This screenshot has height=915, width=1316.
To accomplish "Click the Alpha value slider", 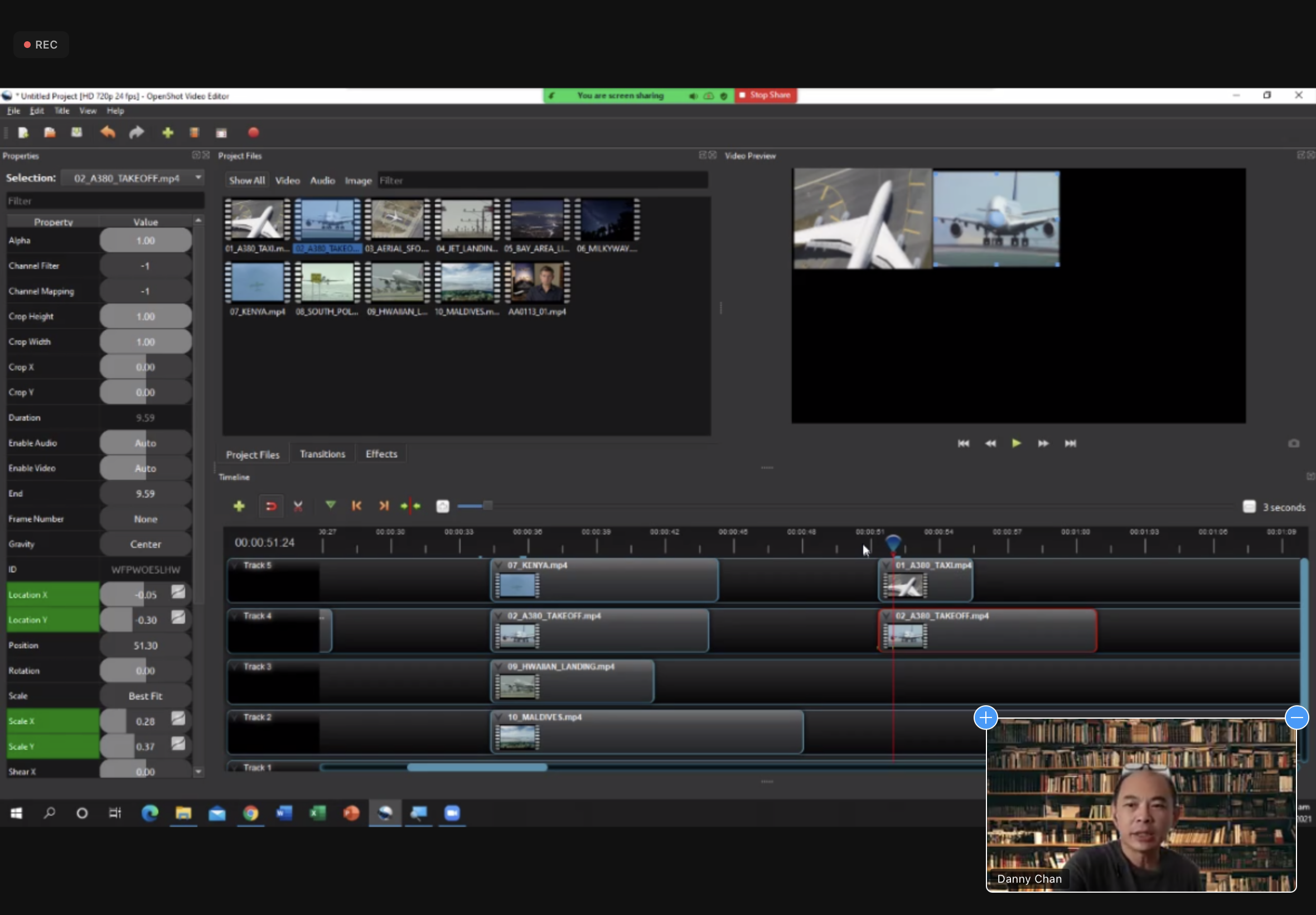I will click(x=146, y=241).
